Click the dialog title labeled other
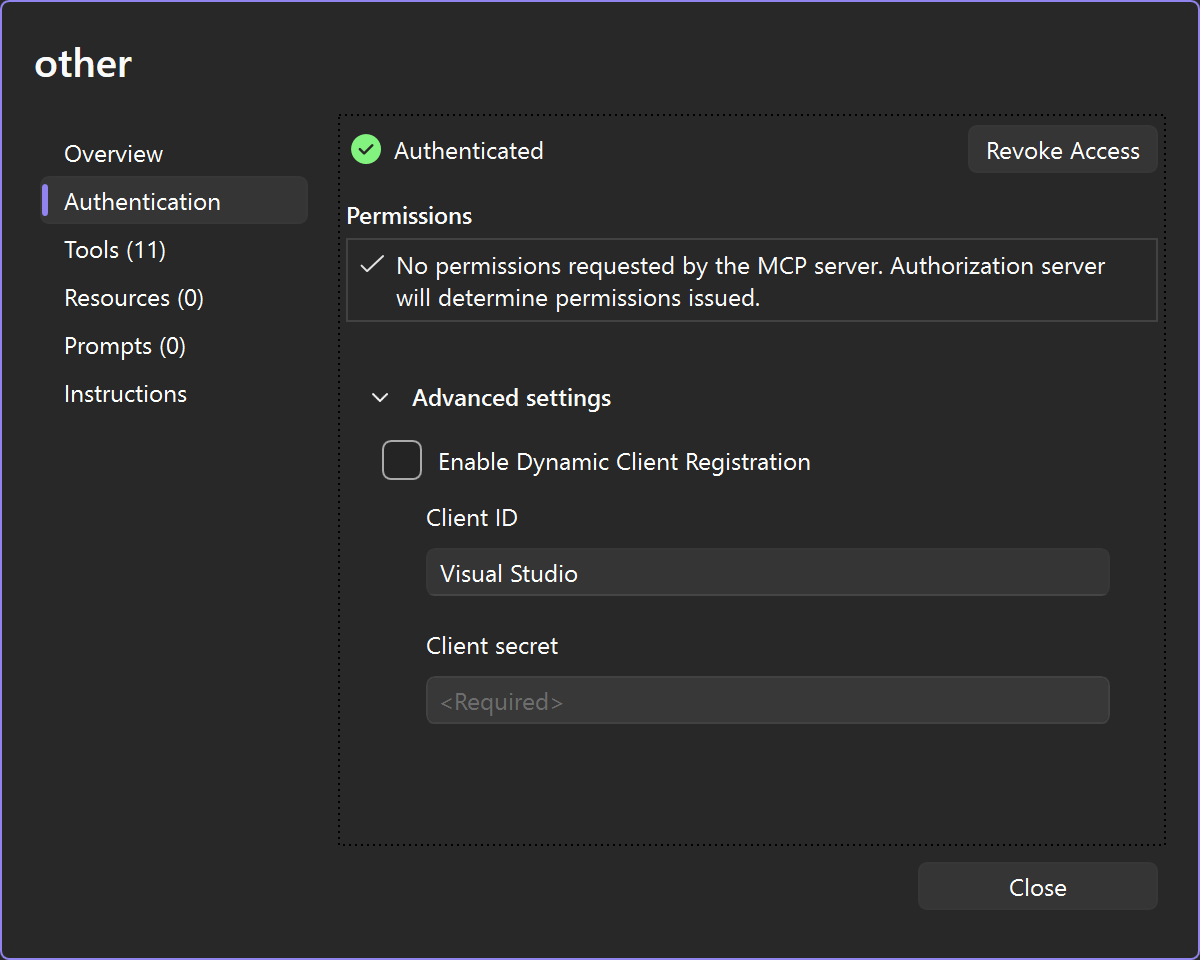 click(83, 62)
